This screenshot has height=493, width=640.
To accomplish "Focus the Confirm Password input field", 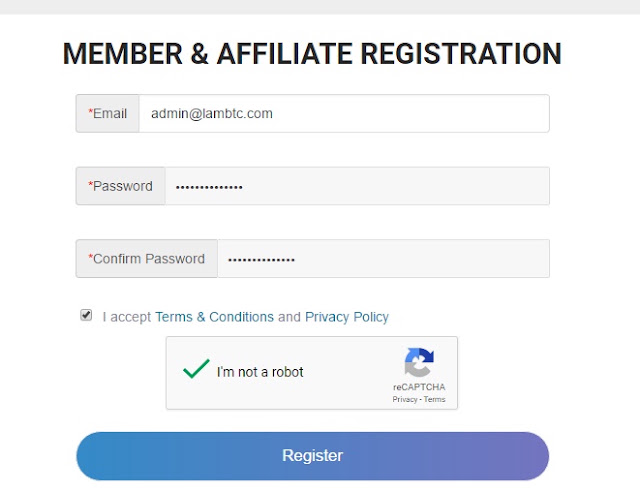I will pyautogui.click(x=383, y=259).
